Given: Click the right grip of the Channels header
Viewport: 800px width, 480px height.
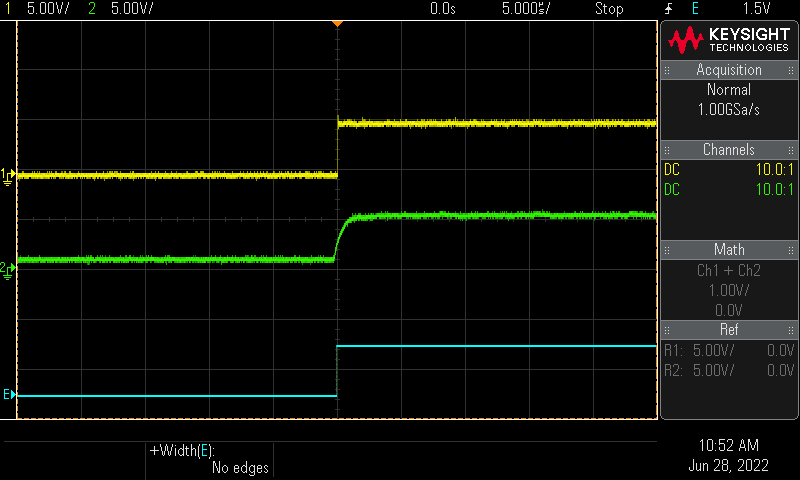Looking at the screenshot, I should pos(791,150).
